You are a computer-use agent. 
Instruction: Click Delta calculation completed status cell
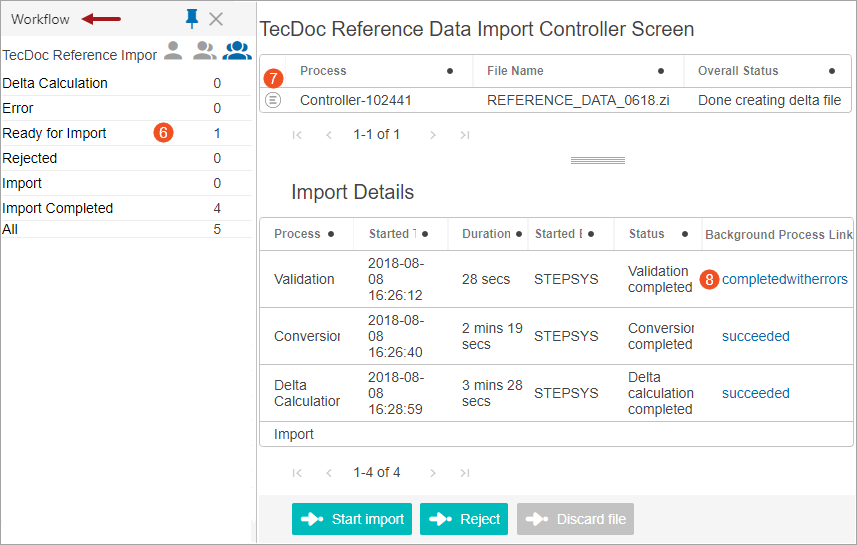660,393
